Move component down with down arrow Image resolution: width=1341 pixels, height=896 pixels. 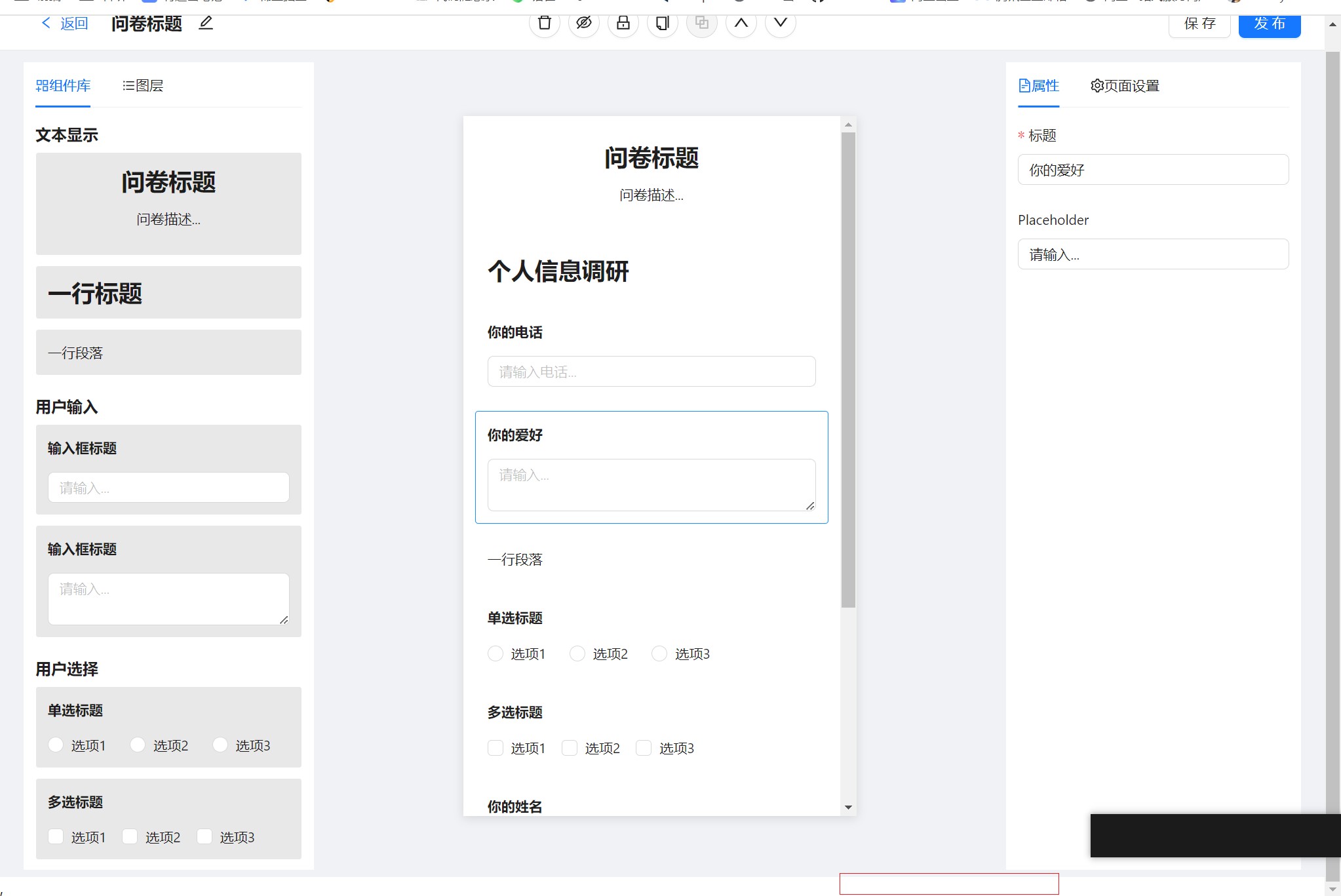coord(780,24)
